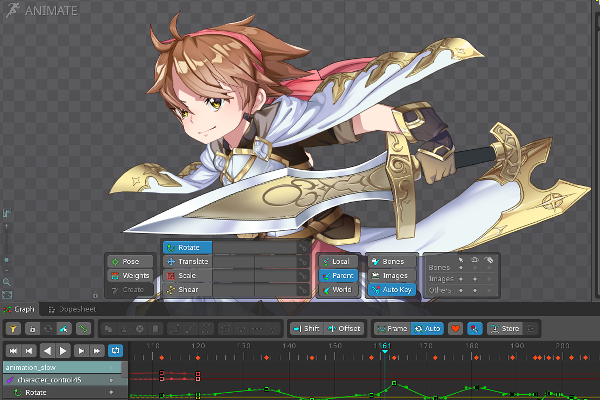Click the Shear row link icon
Screen dimensions: 600x400
[x=303, y=290]
